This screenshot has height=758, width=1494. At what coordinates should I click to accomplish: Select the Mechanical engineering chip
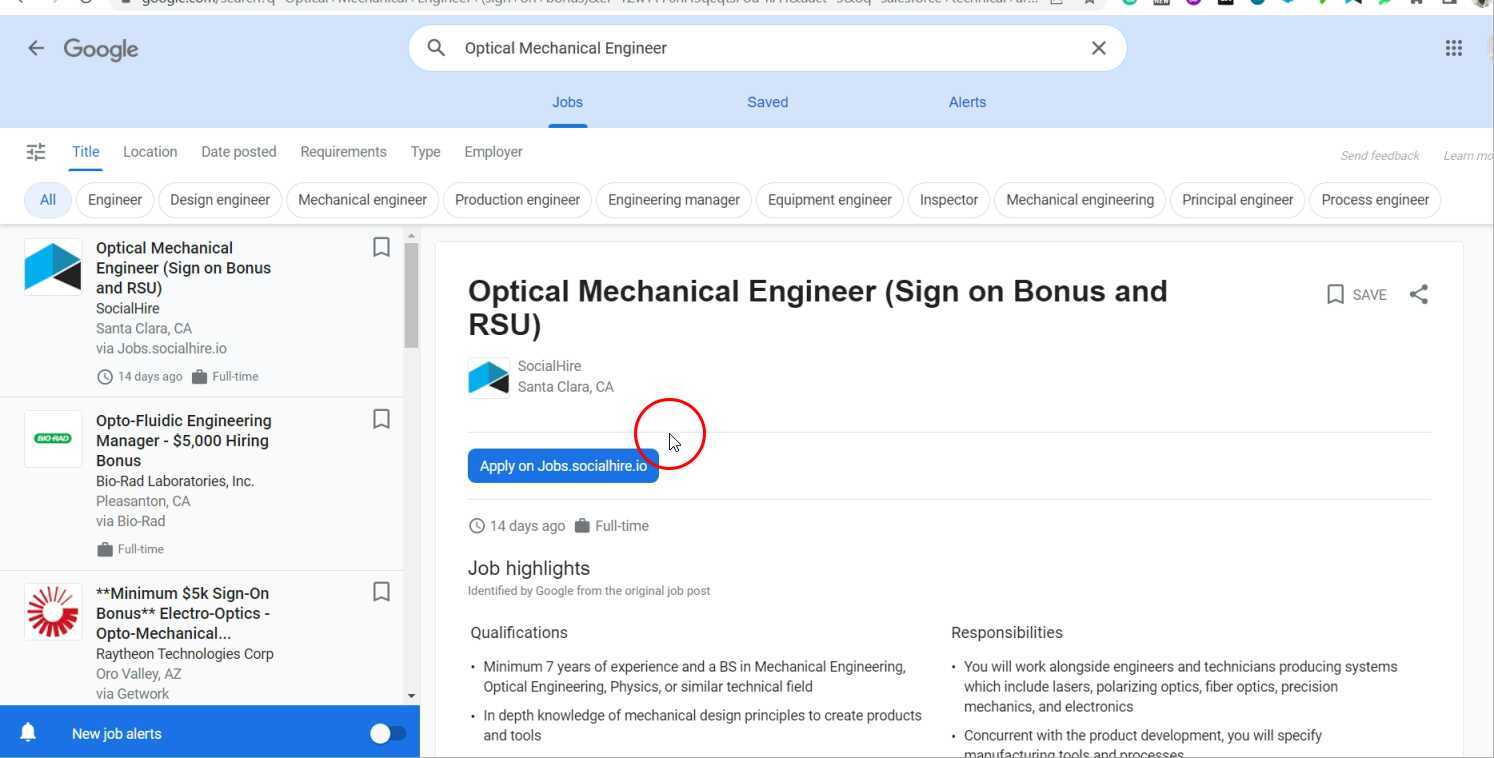click(1080, 200)
